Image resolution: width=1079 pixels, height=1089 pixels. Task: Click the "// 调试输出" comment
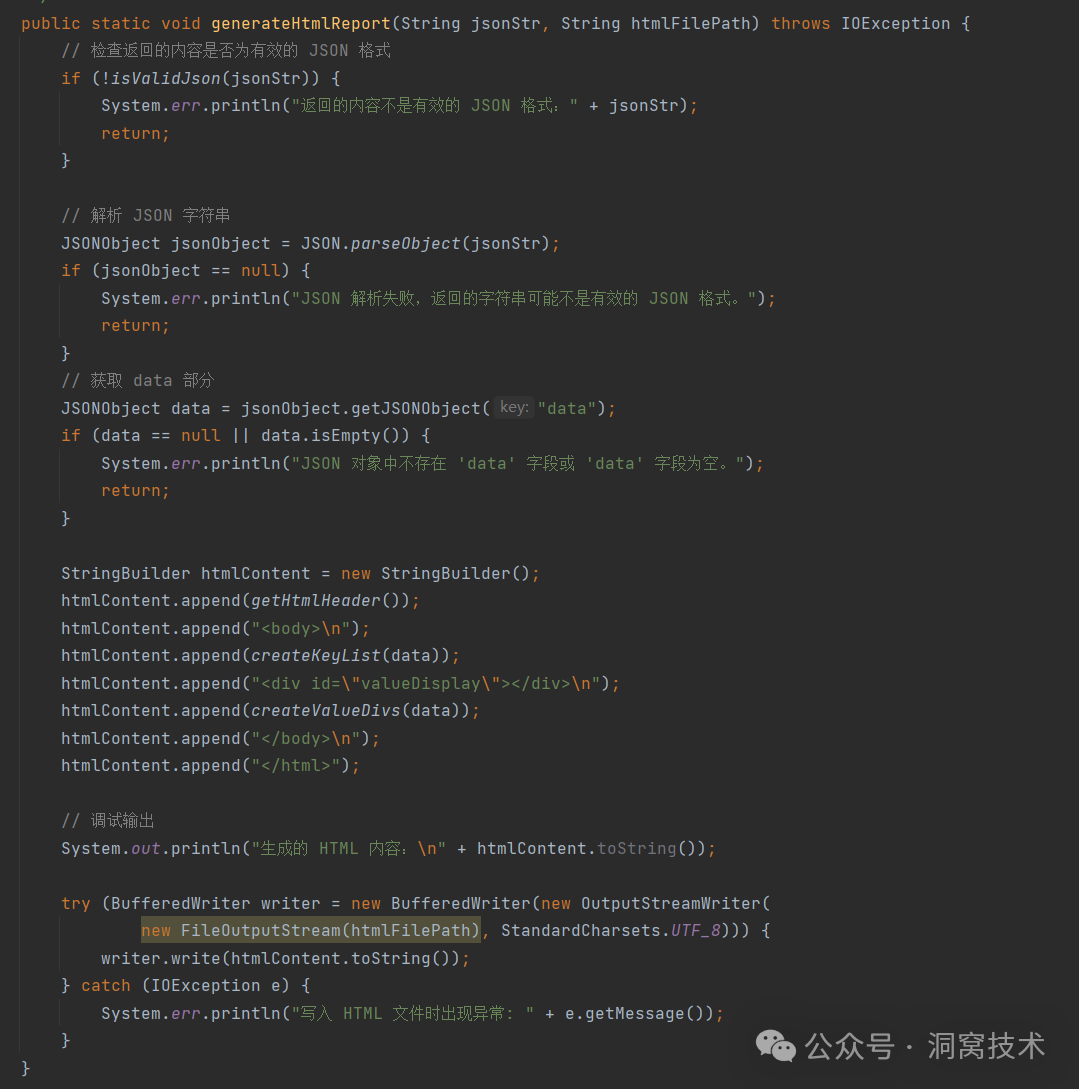[x=108, y=820]
